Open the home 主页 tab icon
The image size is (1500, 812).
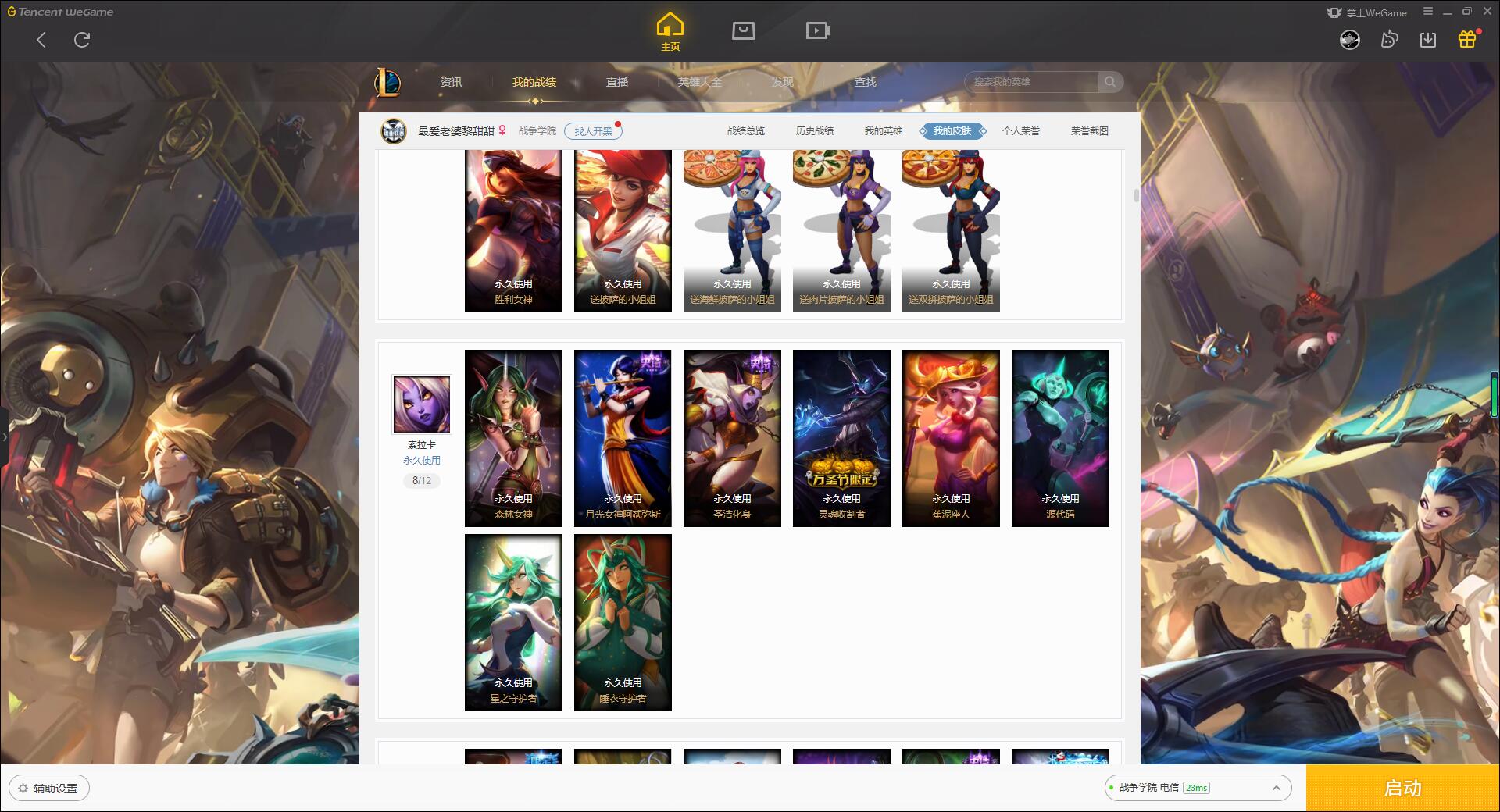click(670, 32)
